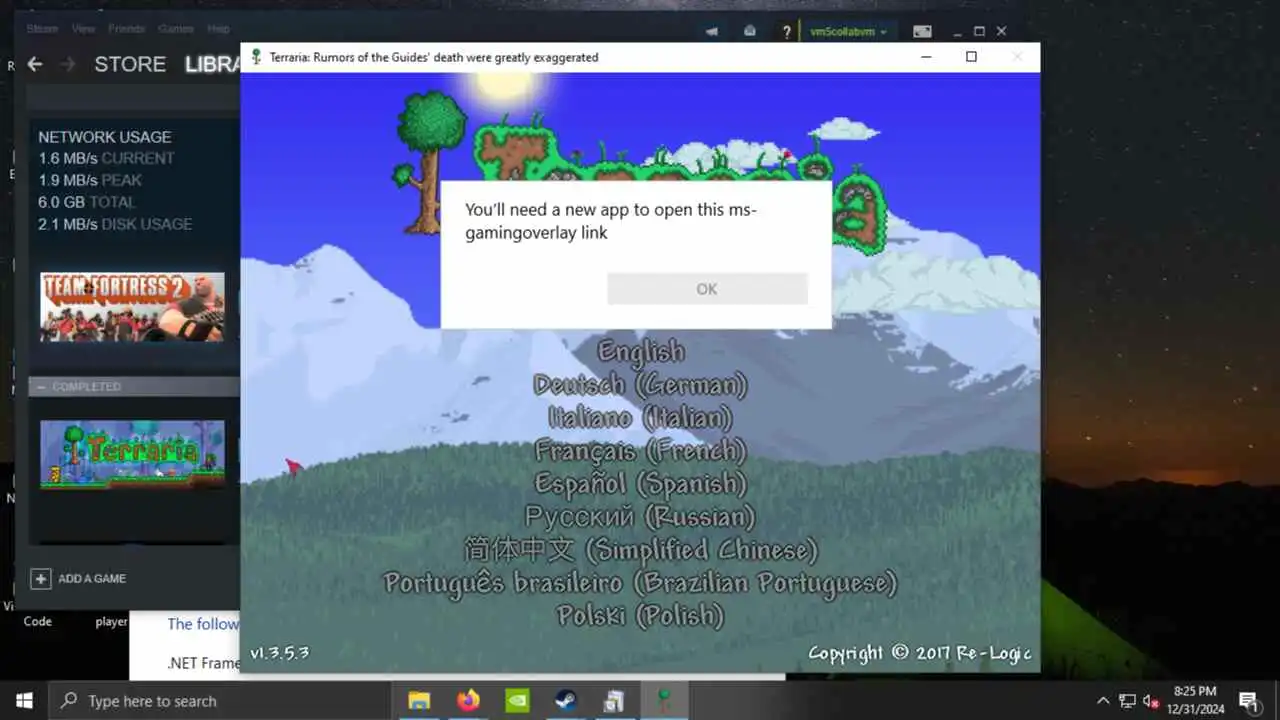Choose Español (Spanish) language
The width and height of the screenshot is (1280, 720).
[x=641, y=484]
